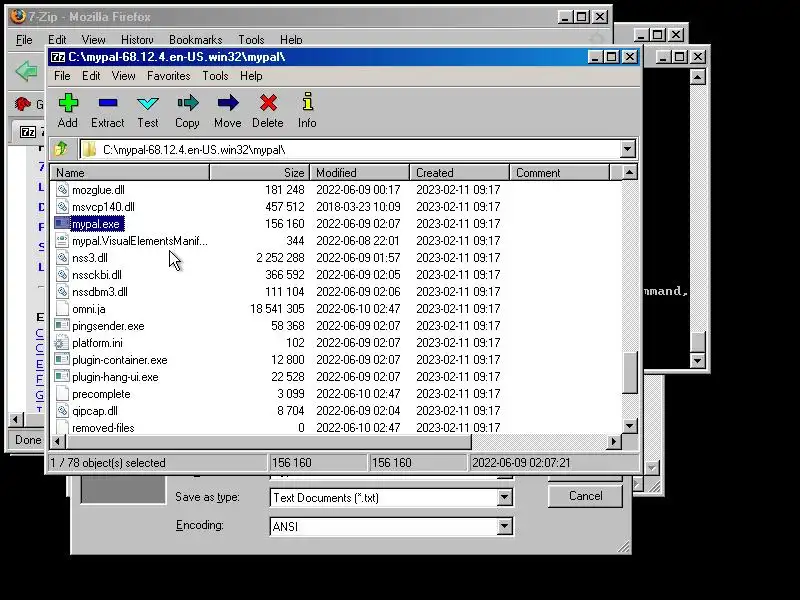Viewport: 800px width, 600px height.
Task: Click scroll up arrow in console window
Action: tap(697, 77)
